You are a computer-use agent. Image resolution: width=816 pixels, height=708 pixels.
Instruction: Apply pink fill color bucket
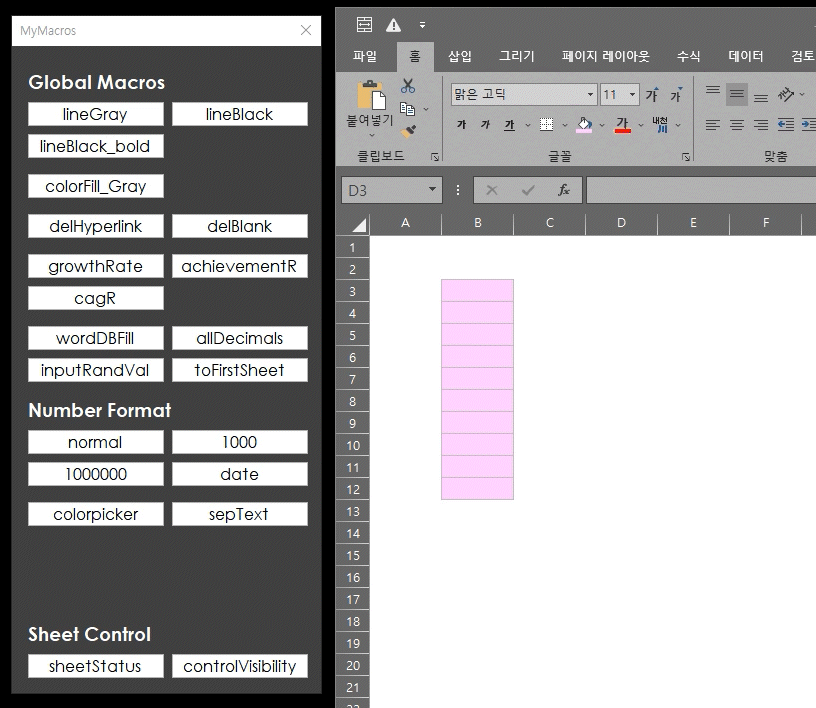(584, 125)
